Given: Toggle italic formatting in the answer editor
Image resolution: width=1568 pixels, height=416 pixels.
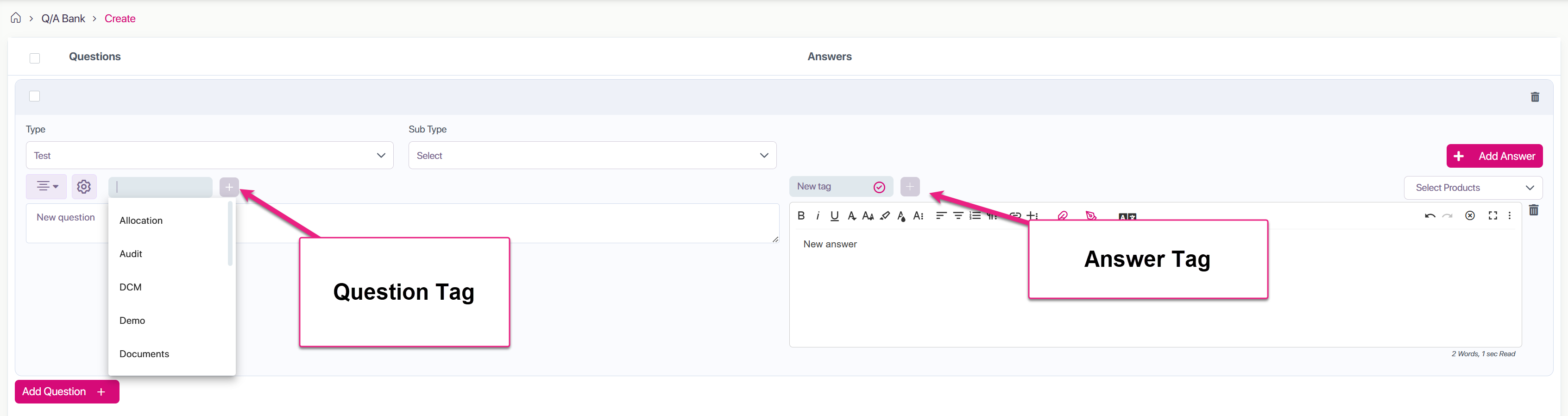Looking at the screenshot, I should [818, 215].
